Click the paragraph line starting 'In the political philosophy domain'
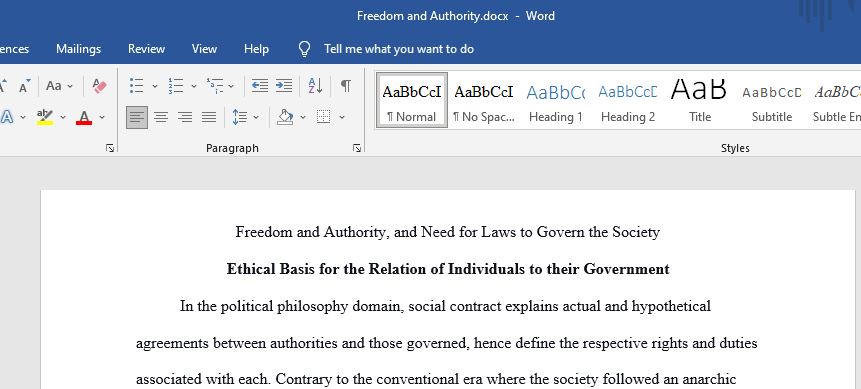This screenshot has height=389, width=861. (x=445, y=306)
